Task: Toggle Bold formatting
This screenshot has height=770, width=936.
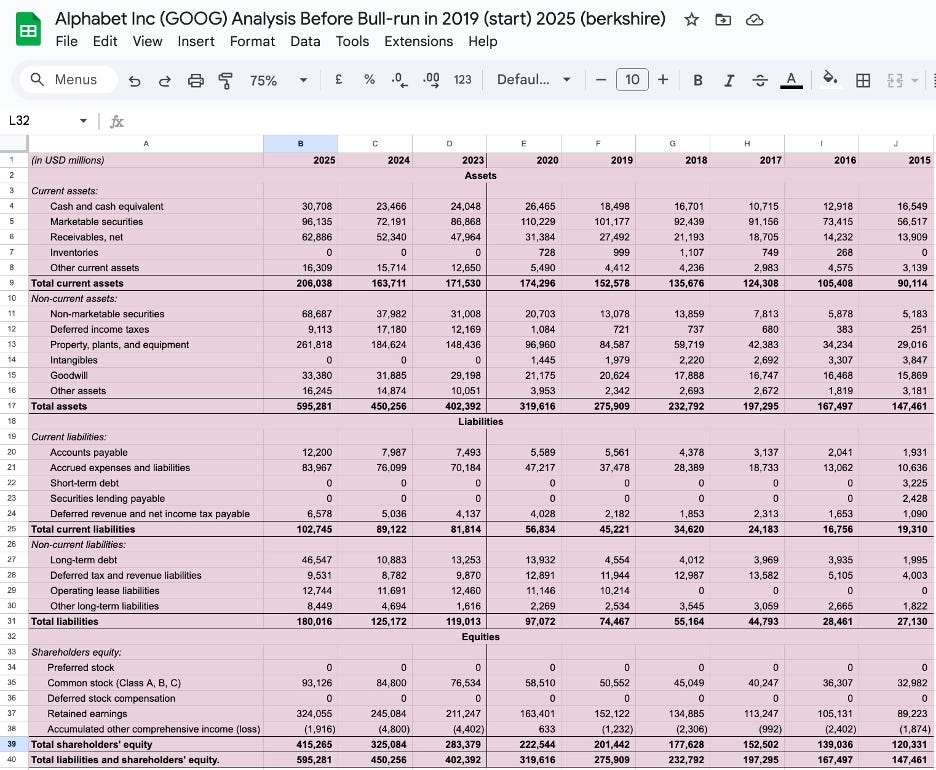Action: click(698, 80)
